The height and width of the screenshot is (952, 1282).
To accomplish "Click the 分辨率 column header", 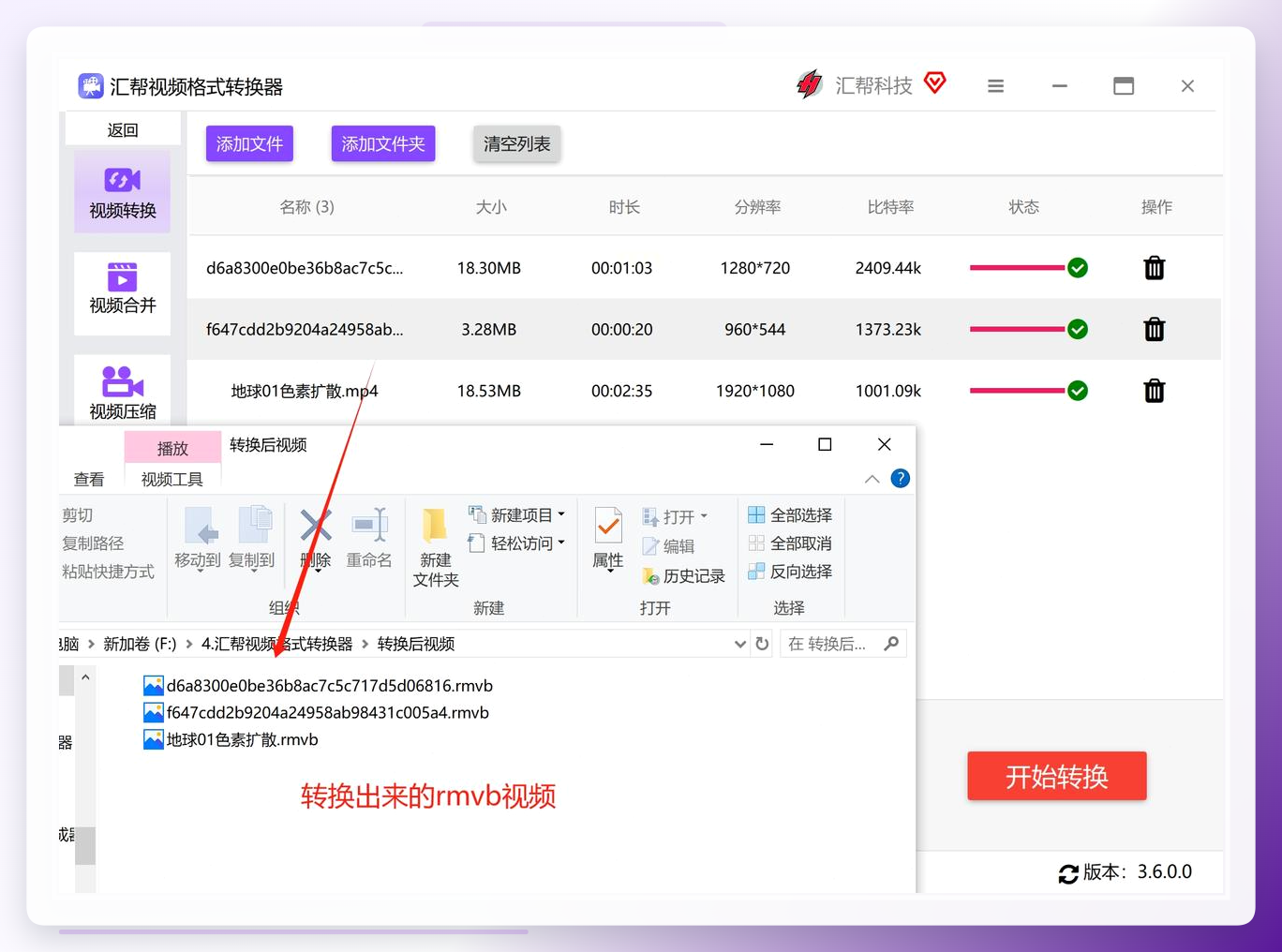I will pos(757,207).
